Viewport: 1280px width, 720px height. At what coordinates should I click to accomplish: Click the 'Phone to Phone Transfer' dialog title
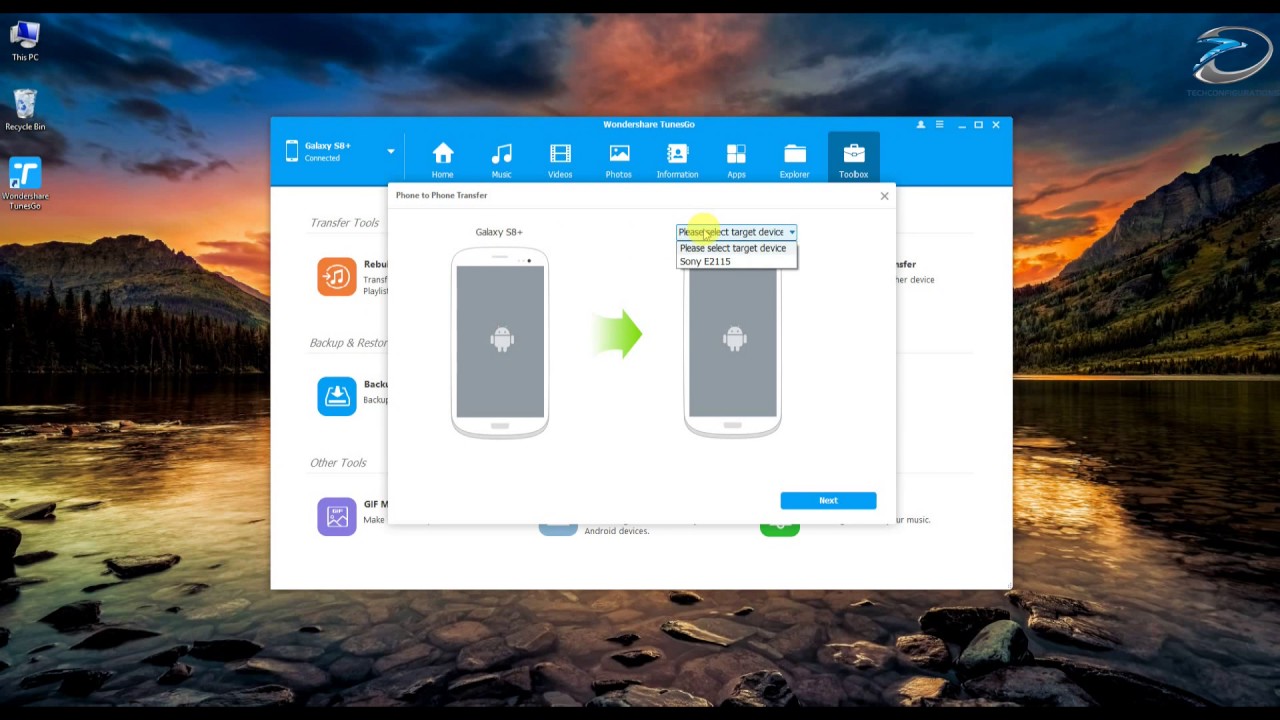pos(442,195)
